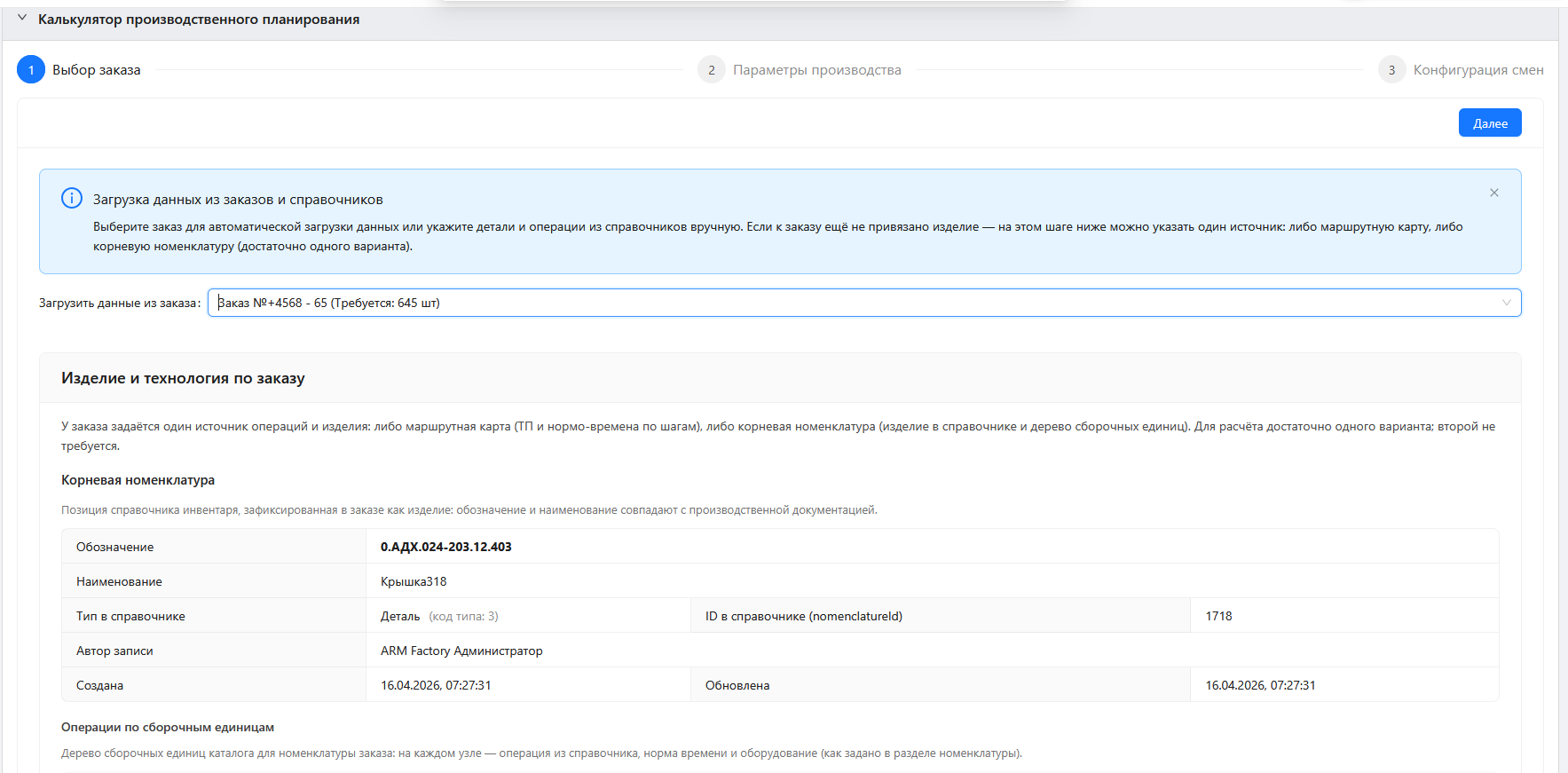Click the Автор записи label
The image size is (1568, 773).
[114, 651]
